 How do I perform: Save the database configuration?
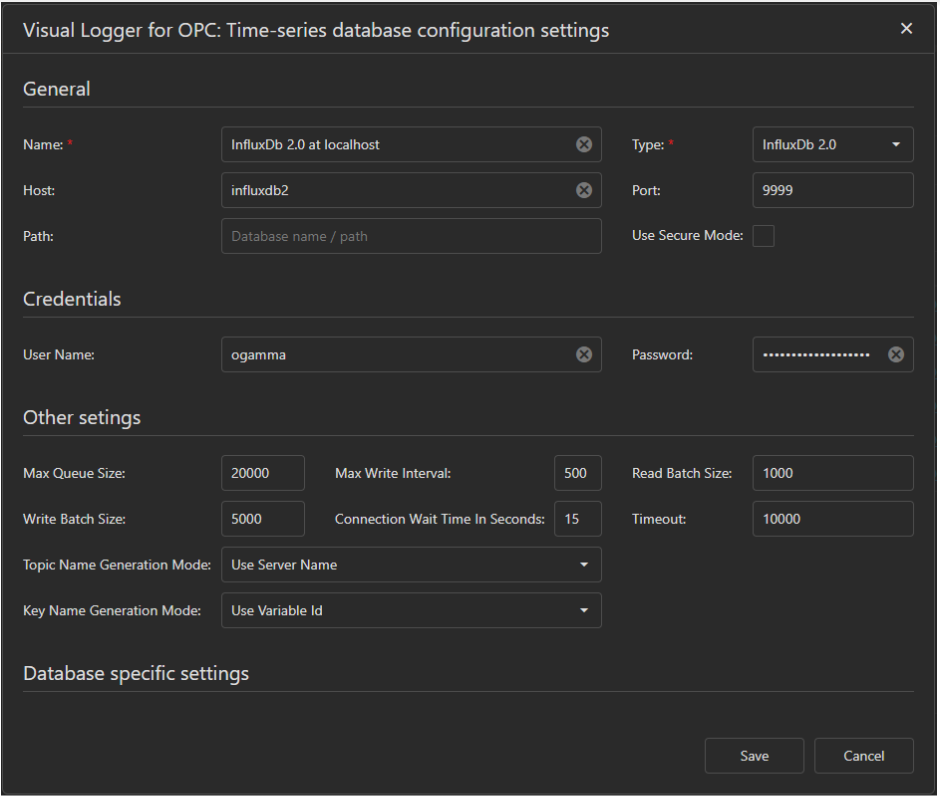pos(754,755)
